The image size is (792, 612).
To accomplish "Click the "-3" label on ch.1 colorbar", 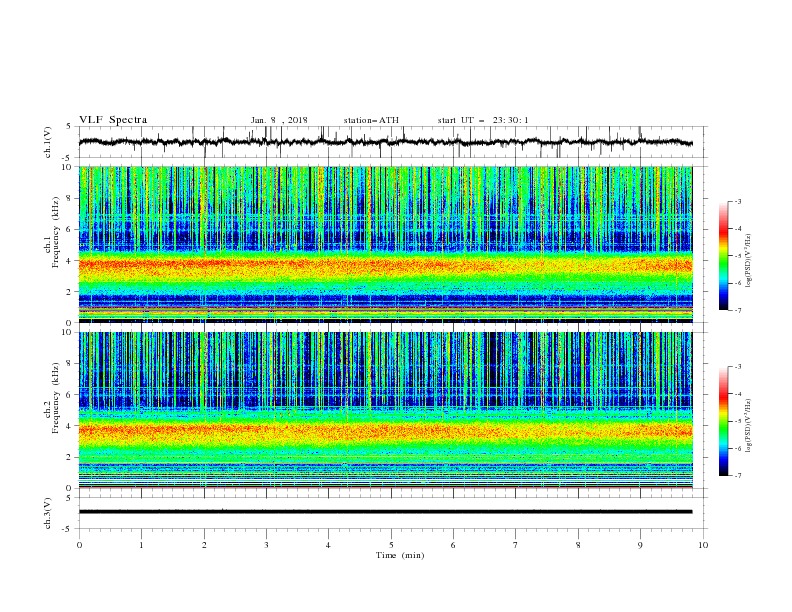I will (x=738, y=201).
